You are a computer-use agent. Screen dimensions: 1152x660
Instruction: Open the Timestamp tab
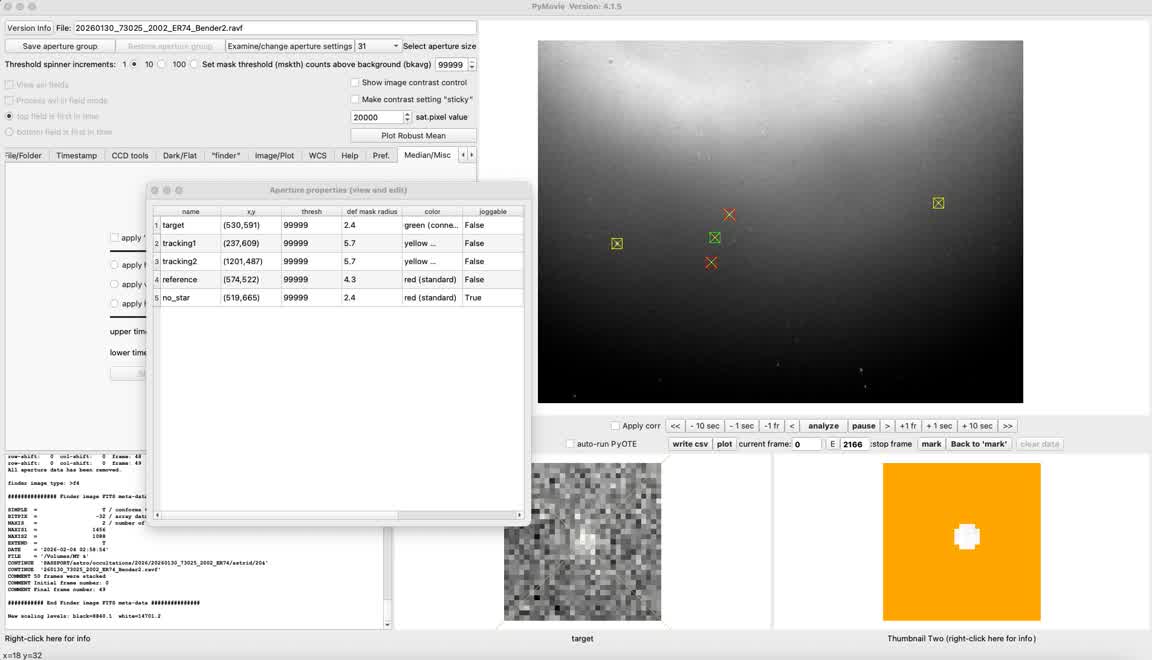pyautogui.click(x=77, y=156)
